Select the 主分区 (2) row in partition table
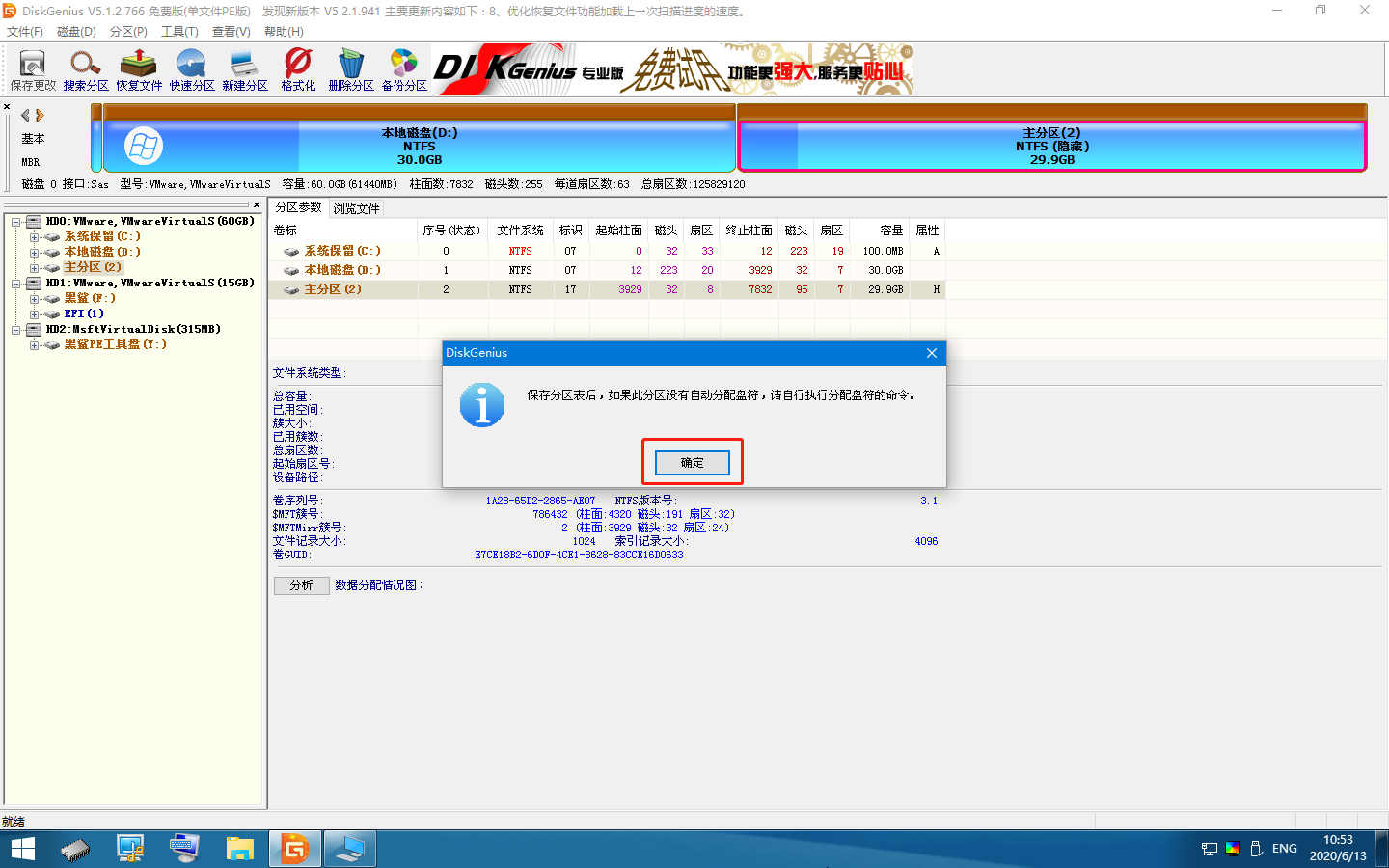The height and width of the screenshot is (868, 1389). [608, 289]
